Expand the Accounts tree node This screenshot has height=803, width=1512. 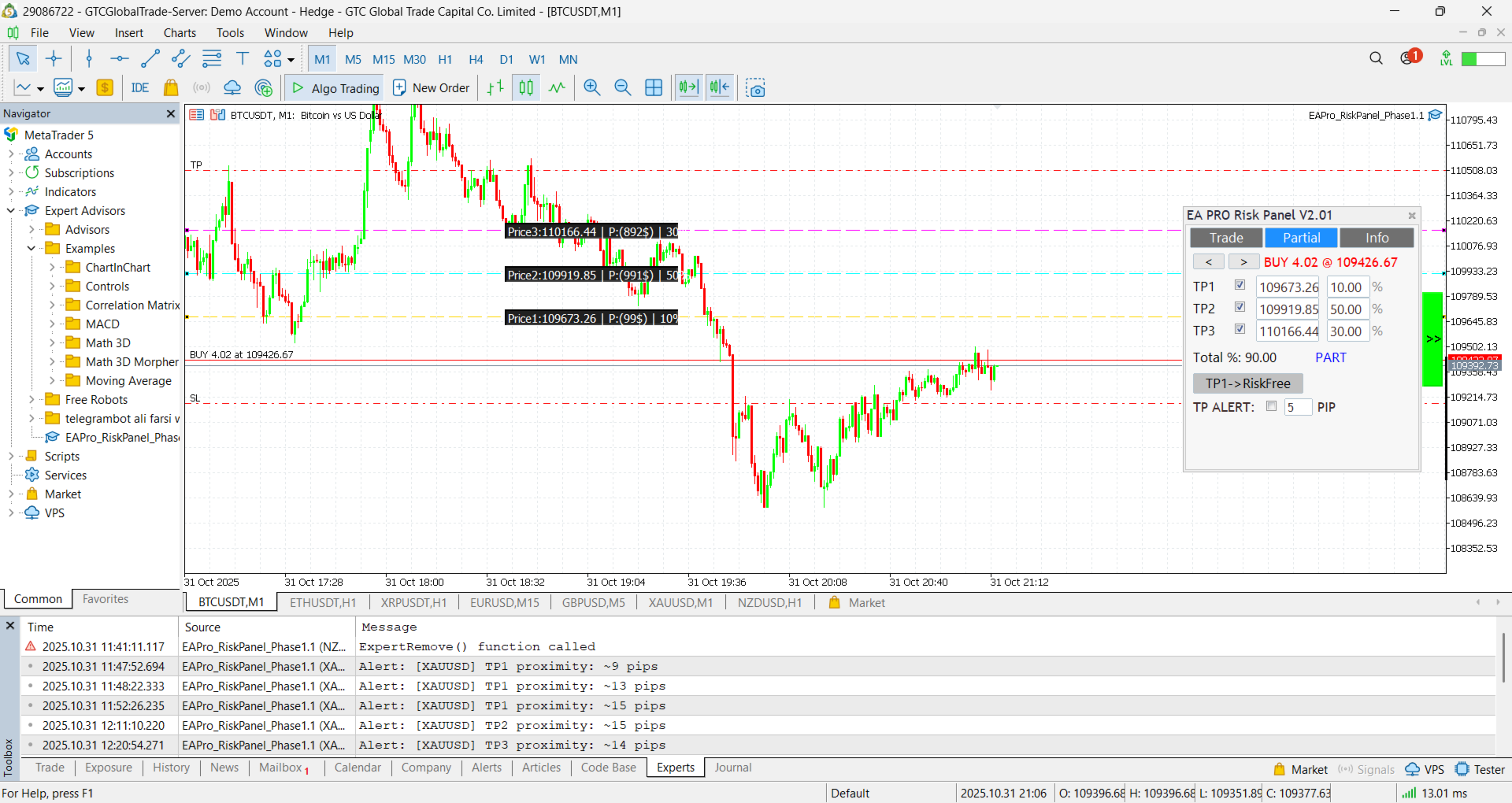[11, 154]
